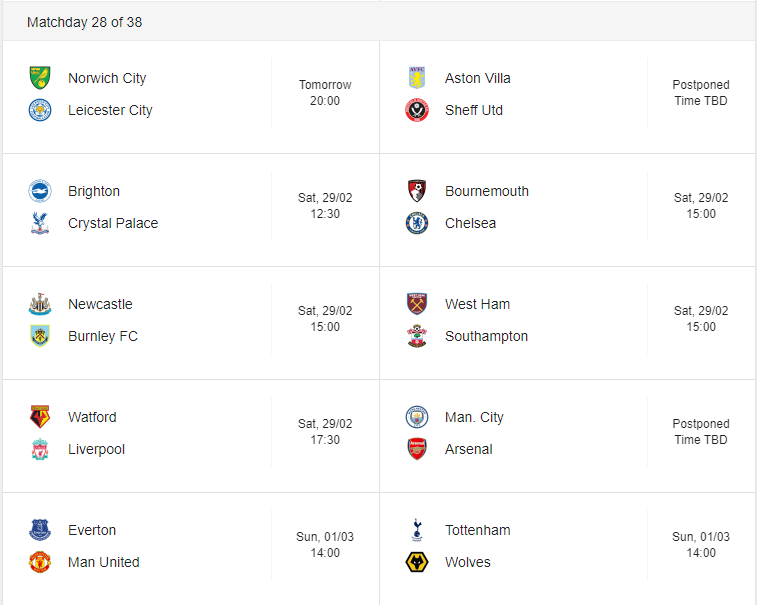The height and width of the screenshot is (605, 757).
Task: Click the Watford vs Liverpool 17:30 kickoff
Action: click(x=325, y=440)
